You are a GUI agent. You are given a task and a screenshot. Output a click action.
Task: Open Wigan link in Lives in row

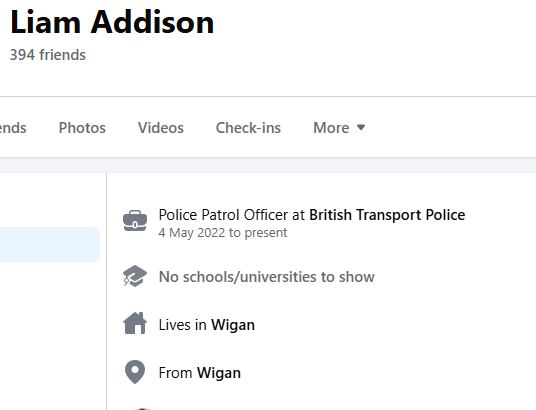coord(233,325)
